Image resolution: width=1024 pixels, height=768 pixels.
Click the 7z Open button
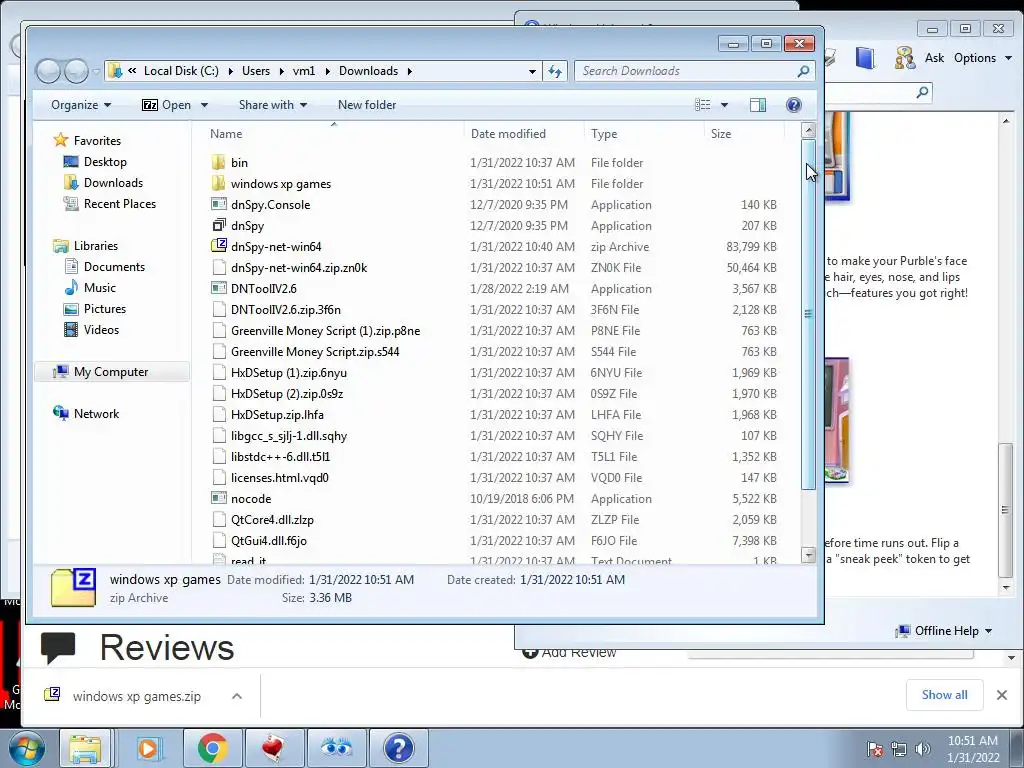coord(166,105)
